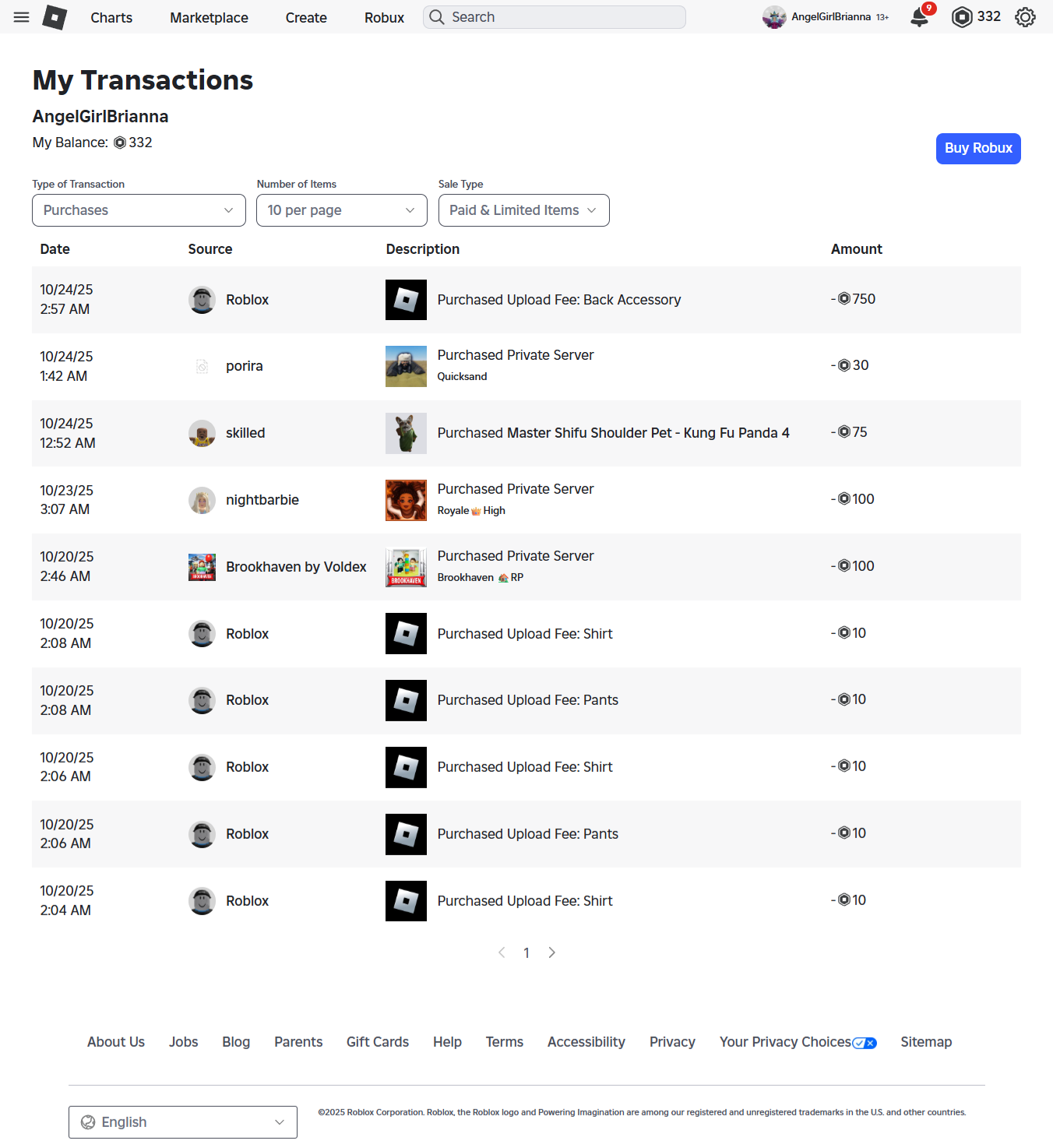The width and height of the screenshot is (1053, 1148).
Task: Go to the Charts menu item
Action: point(111,17)
